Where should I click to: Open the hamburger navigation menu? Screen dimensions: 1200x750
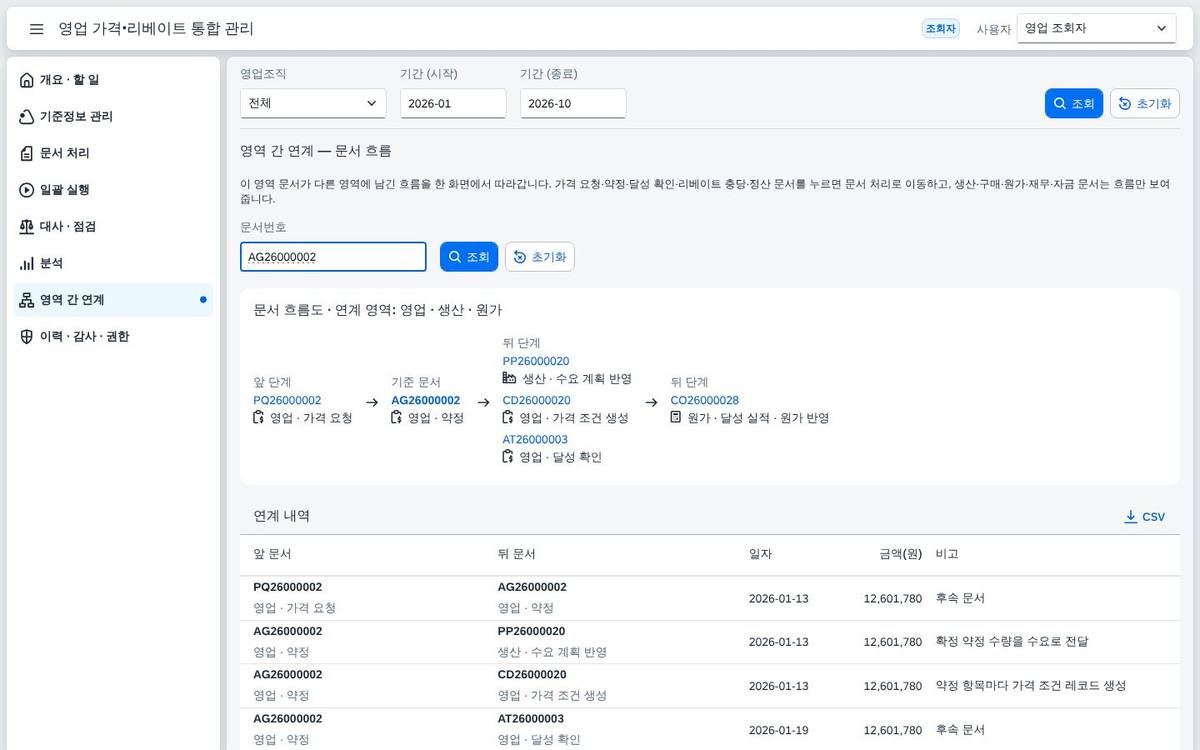pos(36,29)
